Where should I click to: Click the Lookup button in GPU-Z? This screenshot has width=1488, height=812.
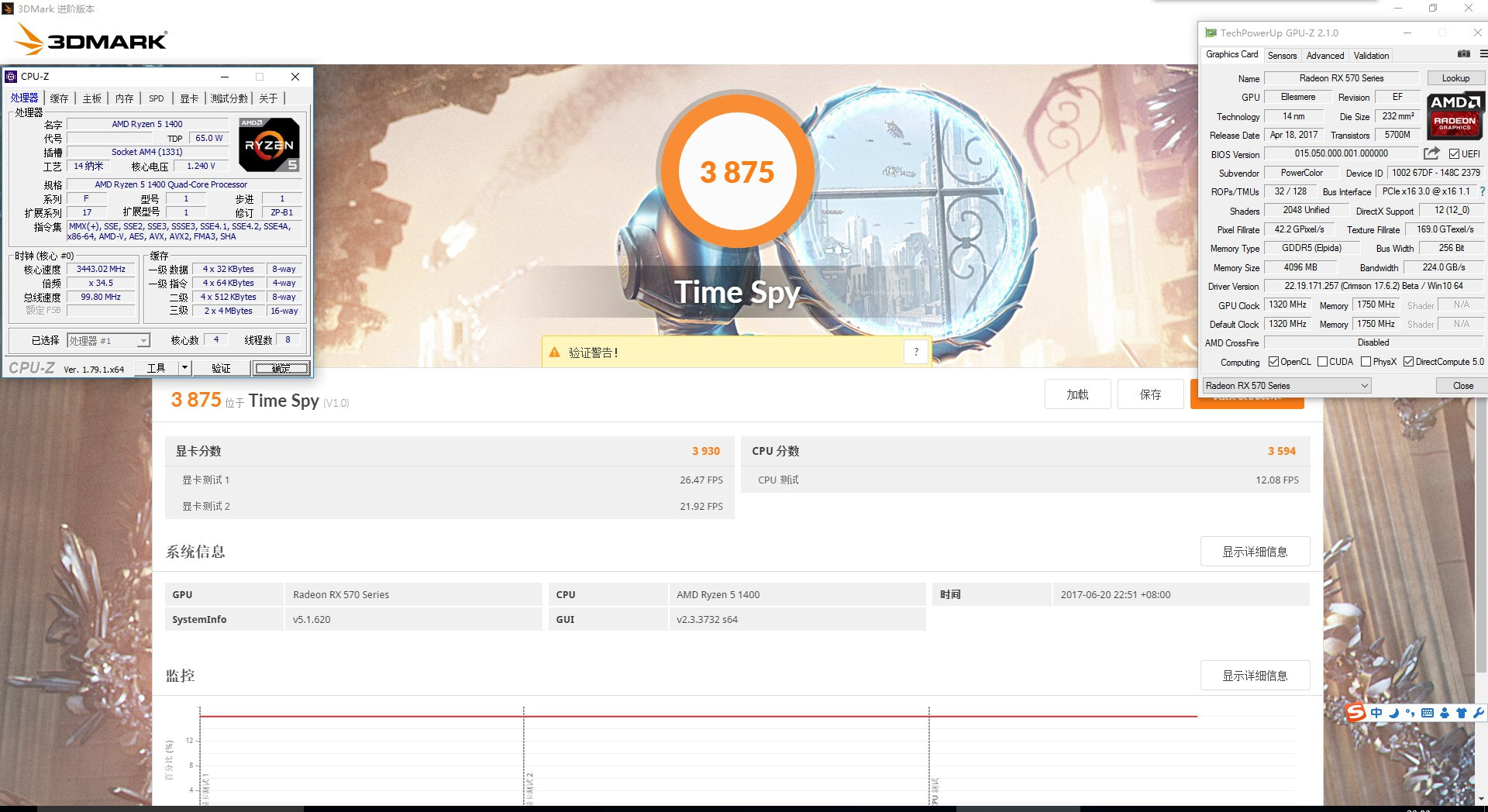(x=1455, y=77)
